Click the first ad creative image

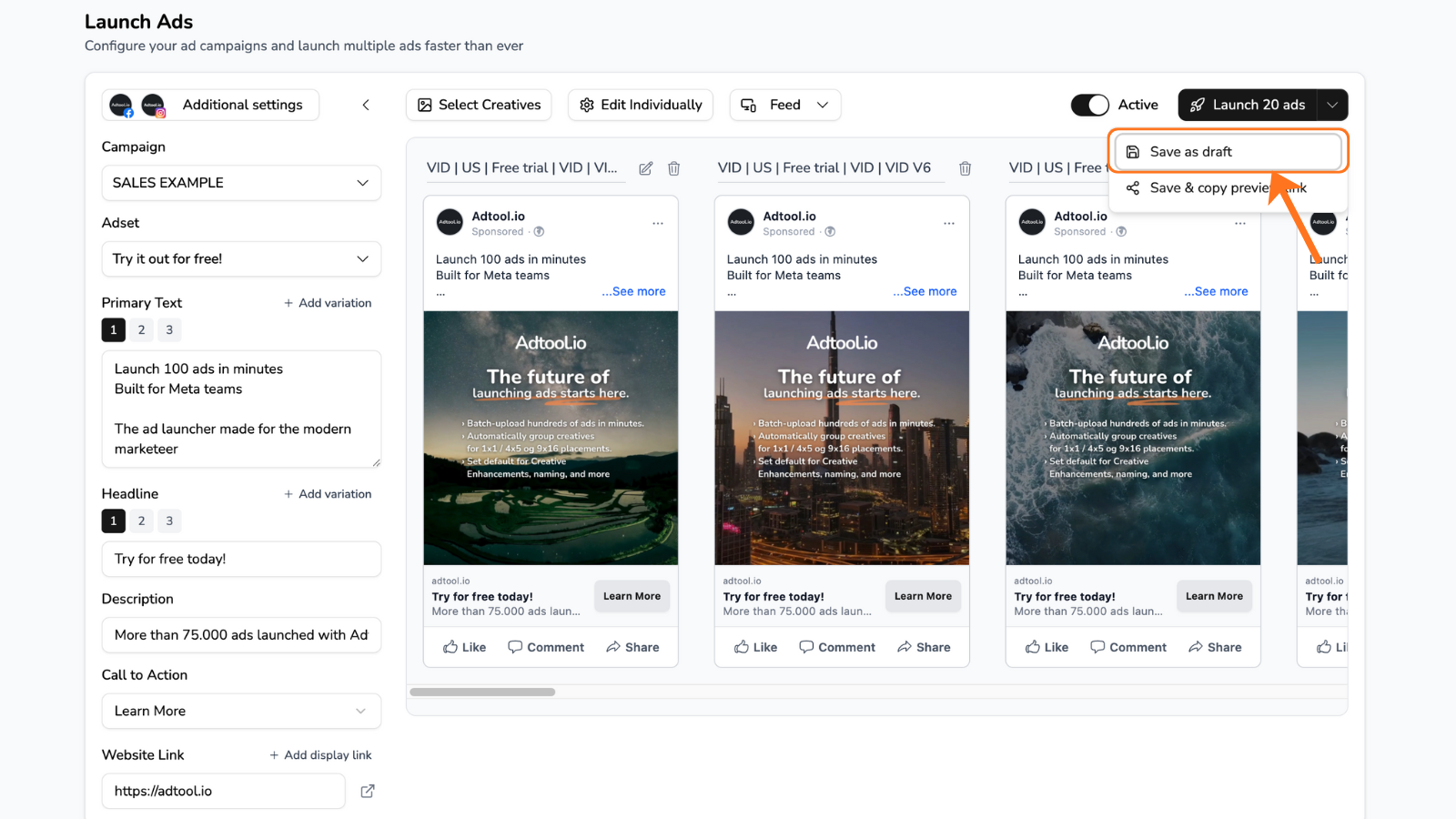(x=551, y=439)
